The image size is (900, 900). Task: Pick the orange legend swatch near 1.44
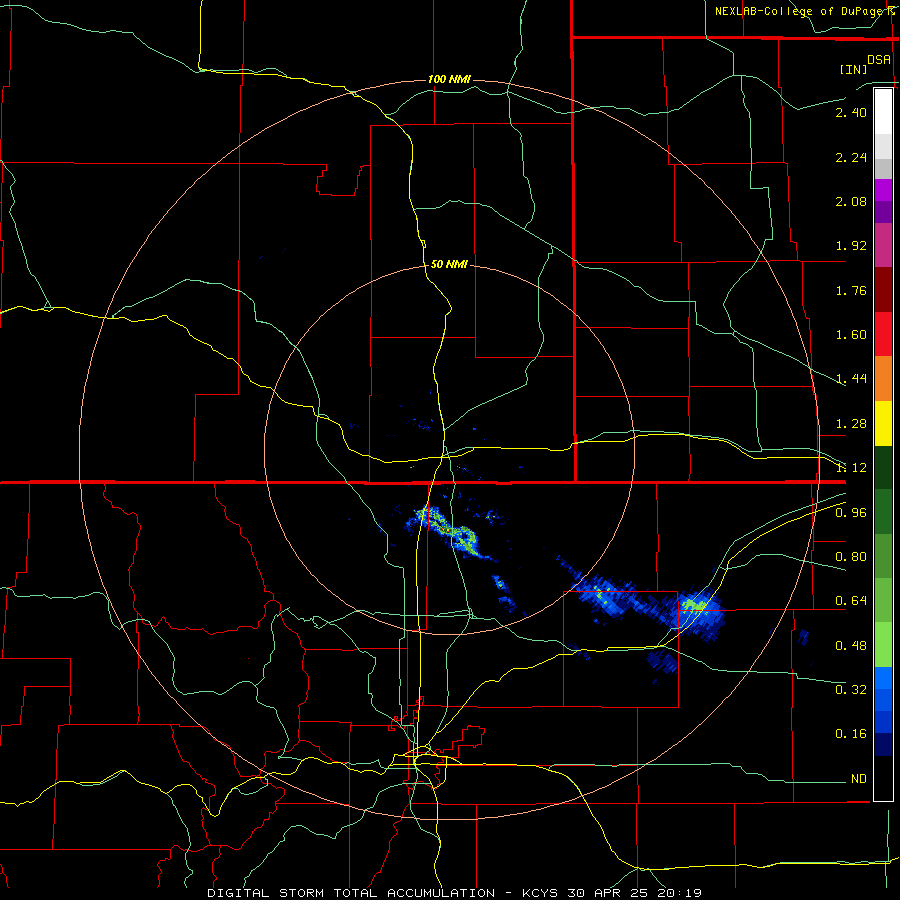[x=883, y=379]
